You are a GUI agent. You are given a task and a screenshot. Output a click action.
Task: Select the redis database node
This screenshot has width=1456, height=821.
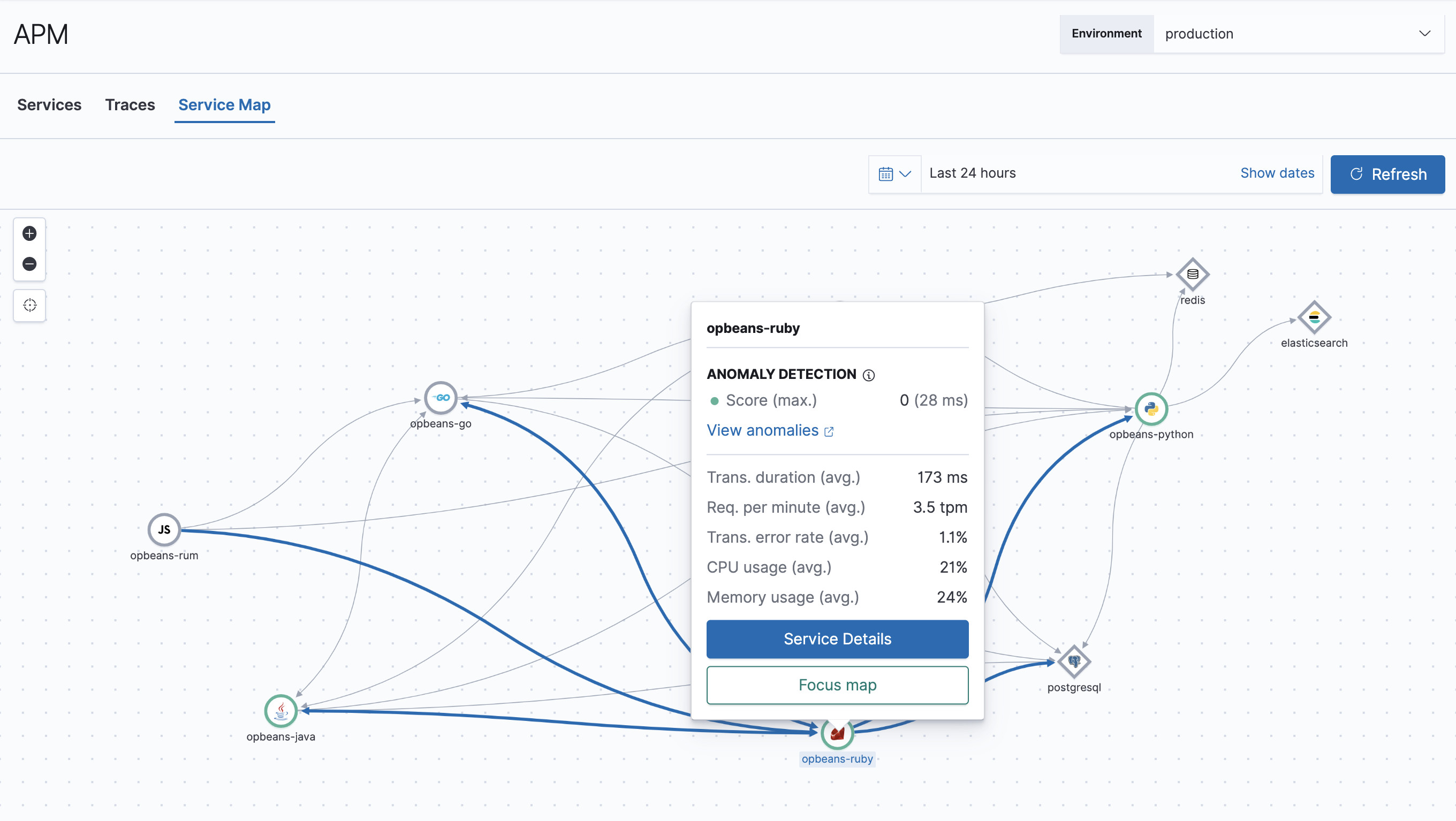(x=1192, y=275)
